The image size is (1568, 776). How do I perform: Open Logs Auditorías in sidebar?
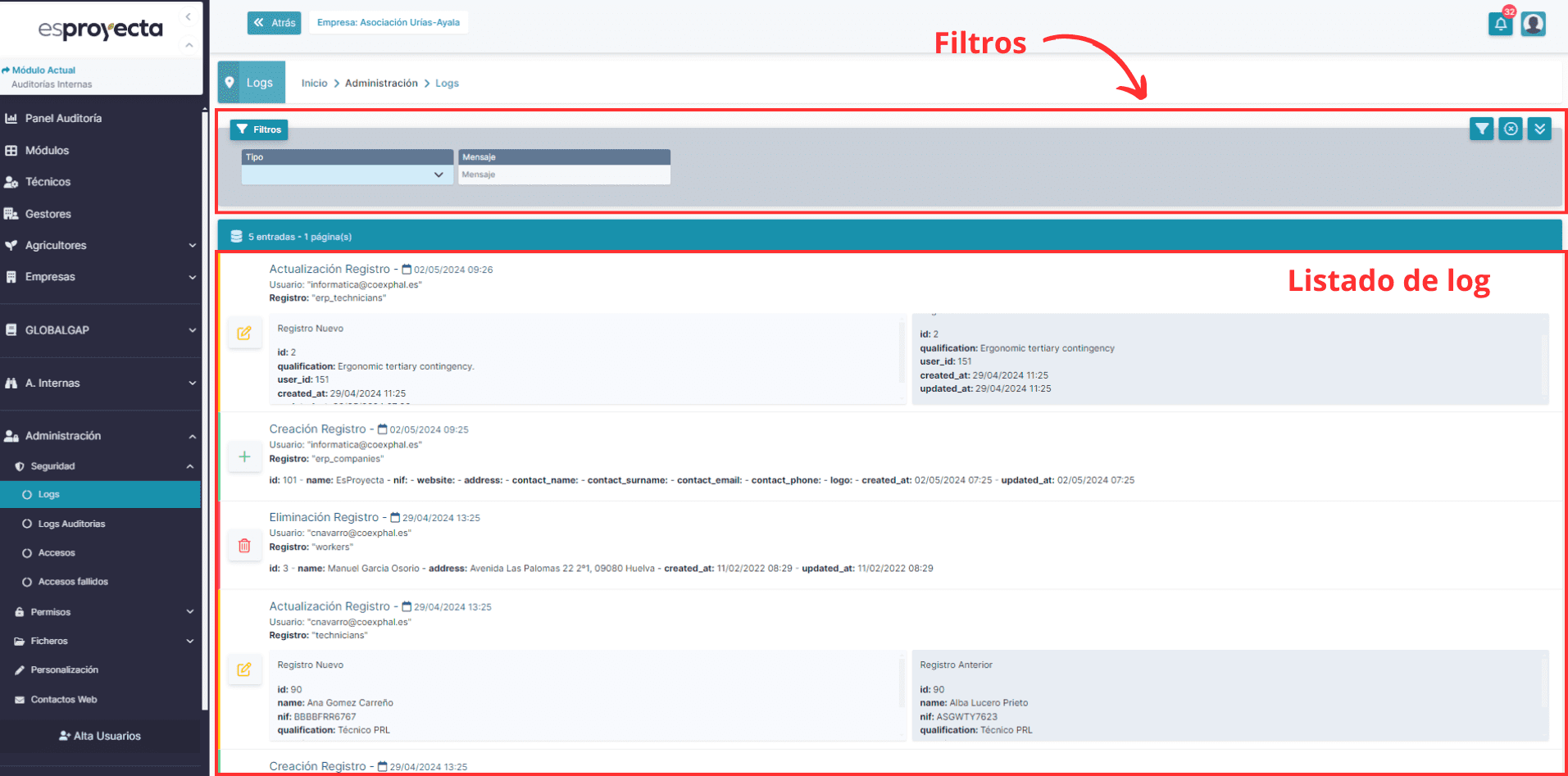(x=71, y=524)
